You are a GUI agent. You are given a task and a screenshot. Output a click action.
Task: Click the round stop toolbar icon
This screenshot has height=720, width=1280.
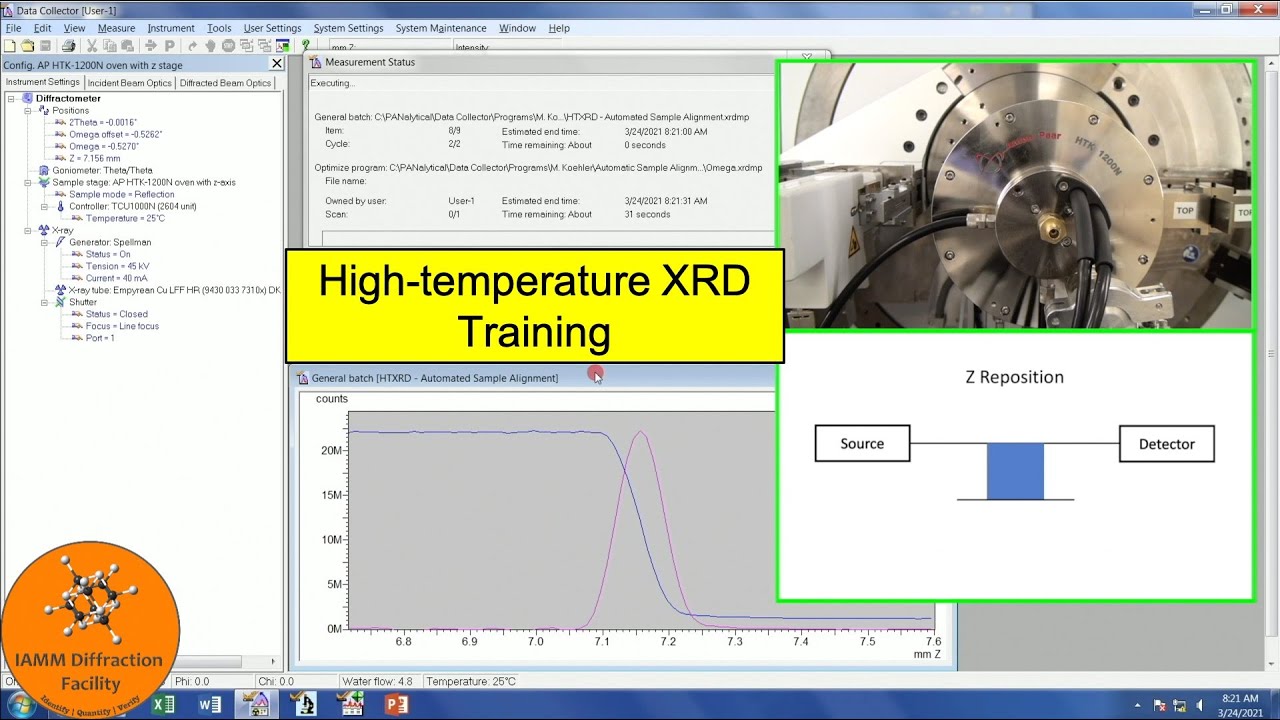pos(229,45)
